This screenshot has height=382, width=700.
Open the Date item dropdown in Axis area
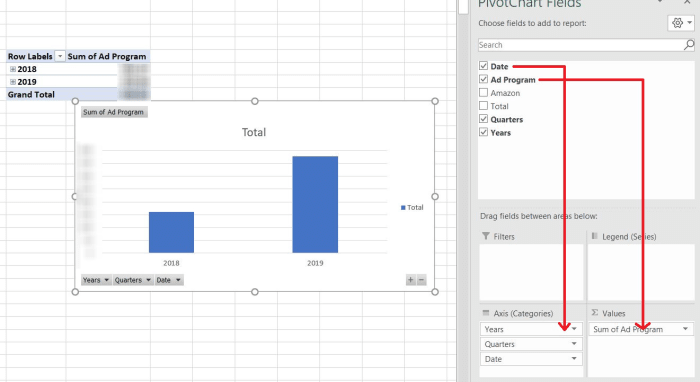(574, 358)
